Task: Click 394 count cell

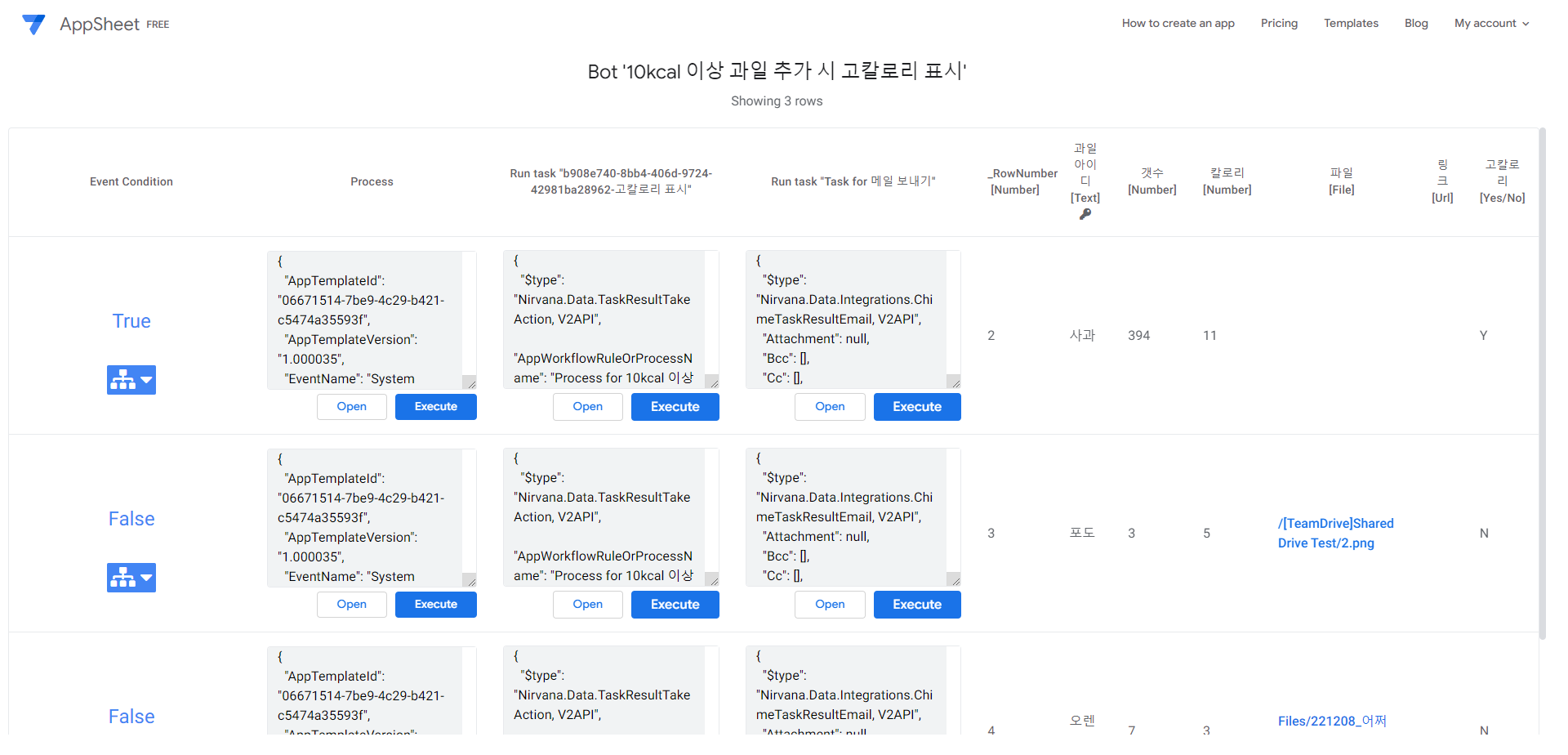Action: [1138, 335]
